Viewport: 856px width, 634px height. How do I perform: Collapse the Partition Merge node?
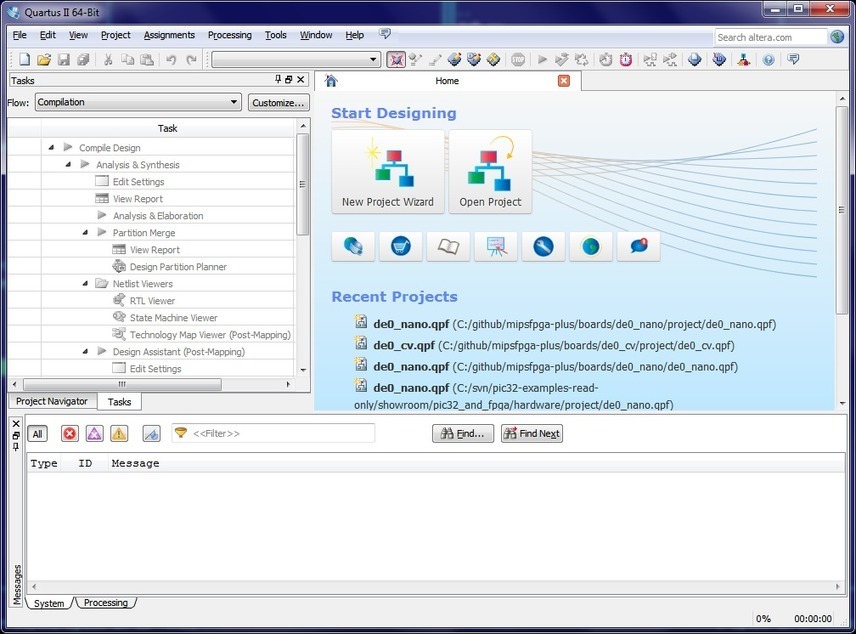(x=85, y=233)
